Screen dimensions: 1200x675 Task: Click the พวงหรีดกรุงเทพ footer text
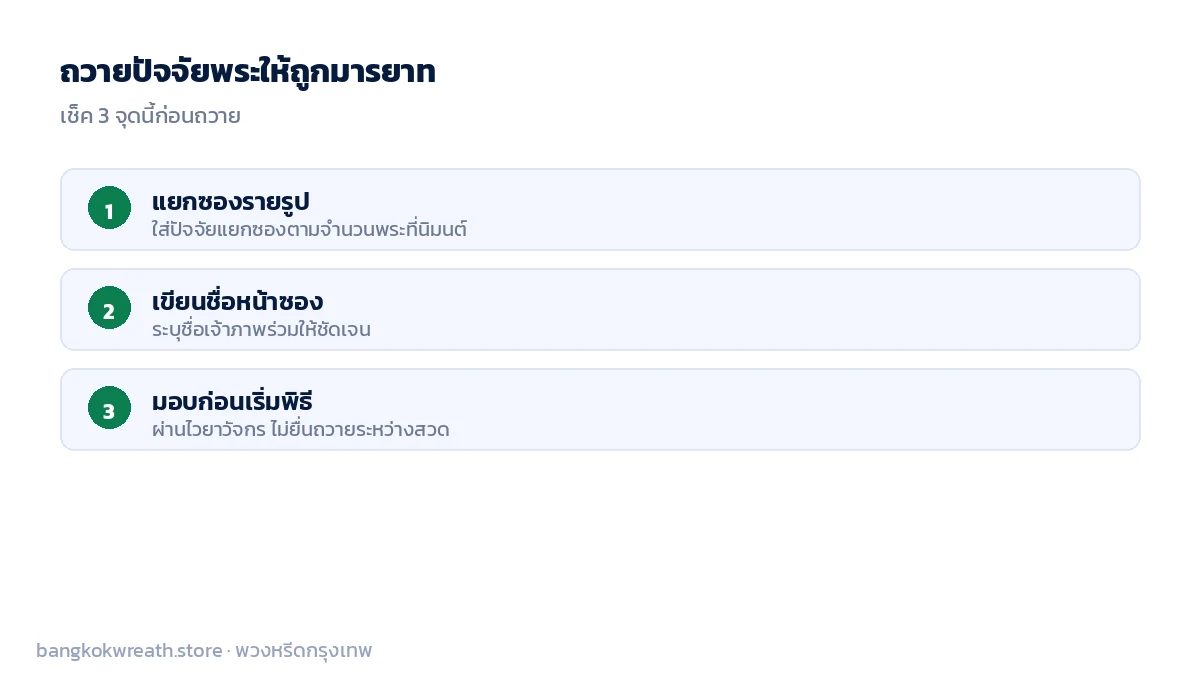[x=304, y=651]
